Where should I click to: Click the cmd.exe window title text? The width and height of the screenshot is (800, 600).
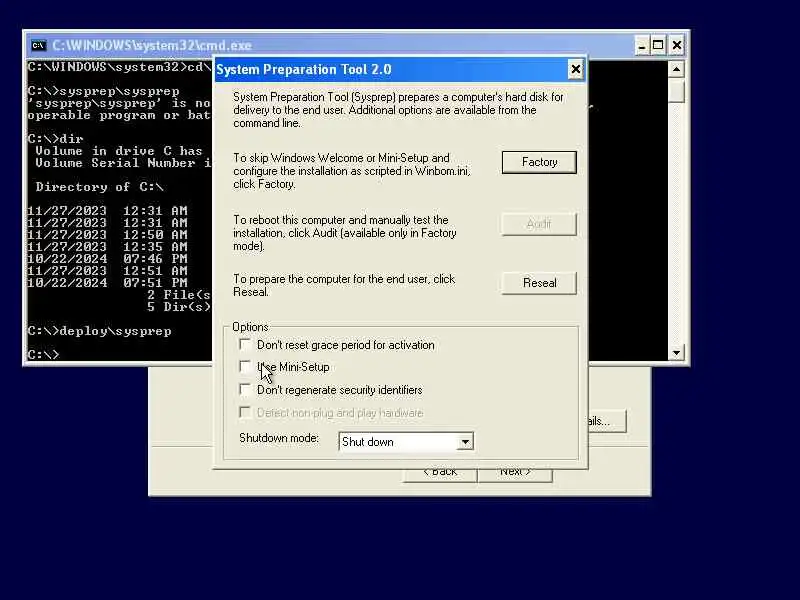click(x=152, y=45)
